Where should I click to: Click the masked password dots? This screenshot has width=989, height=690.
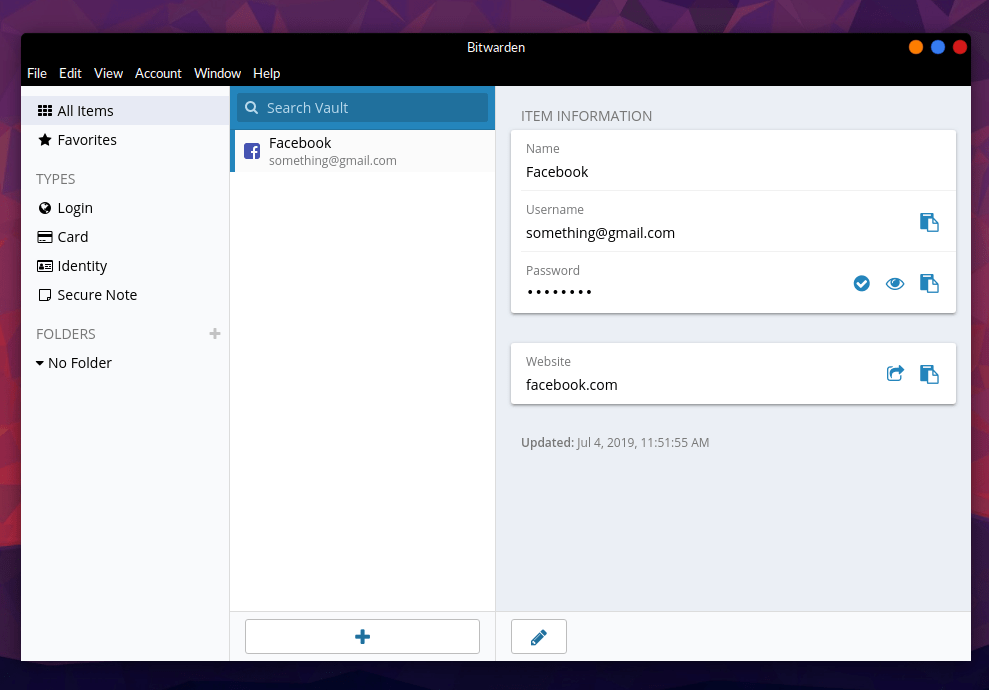pos(559,292)
